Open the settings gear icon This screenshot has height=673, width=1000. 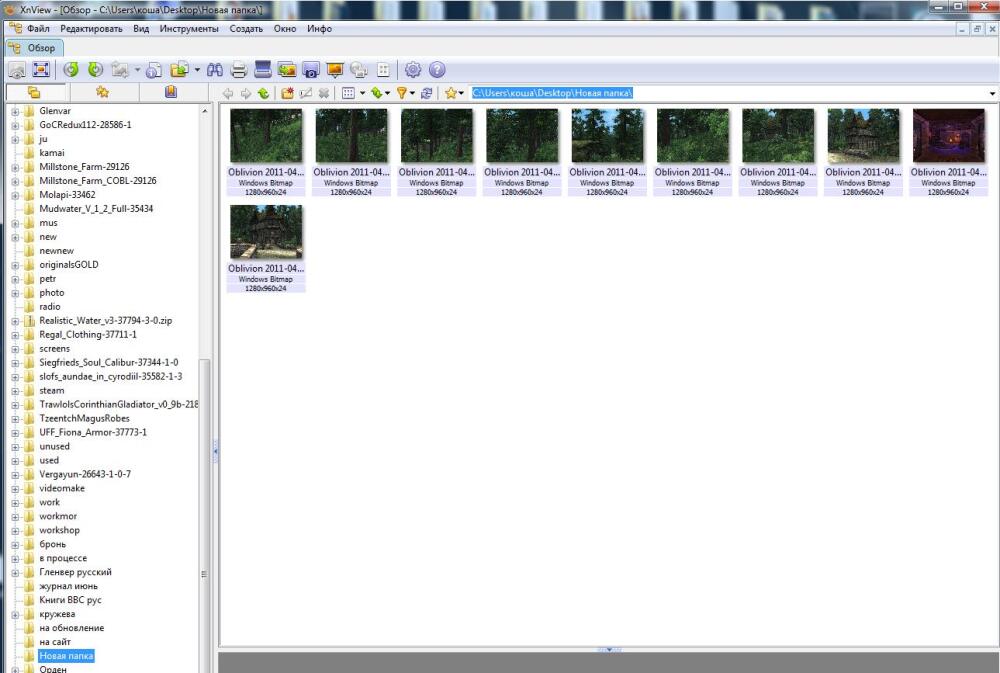(413, 70)
